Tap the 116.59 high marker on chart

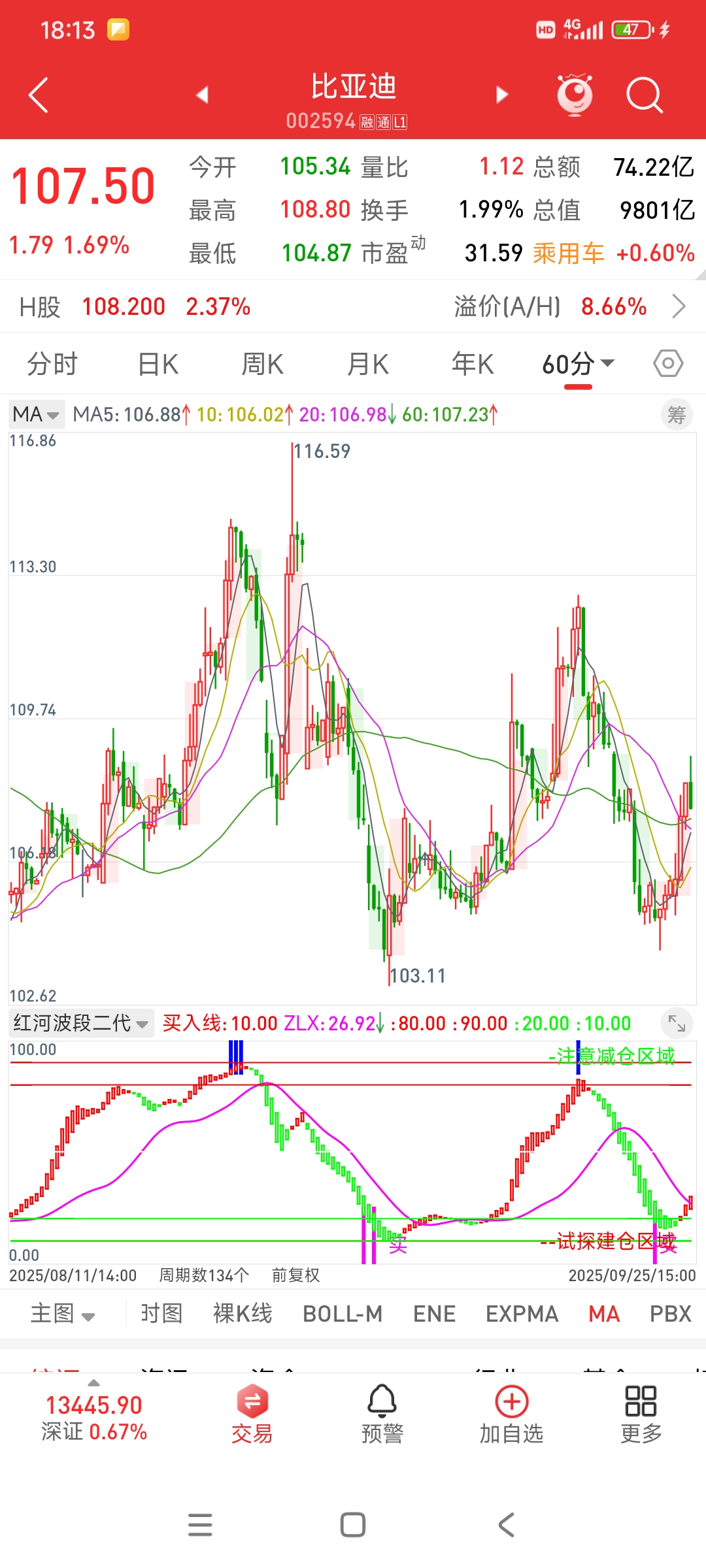click(x=322, y=451)
